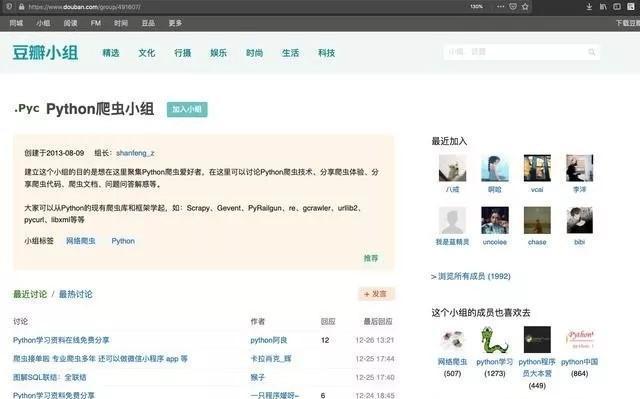Image resolution: width=640 pixels, height=399 pixels.
Task: Switch to 最近讨论 discussion list
Action: (30, 294)
